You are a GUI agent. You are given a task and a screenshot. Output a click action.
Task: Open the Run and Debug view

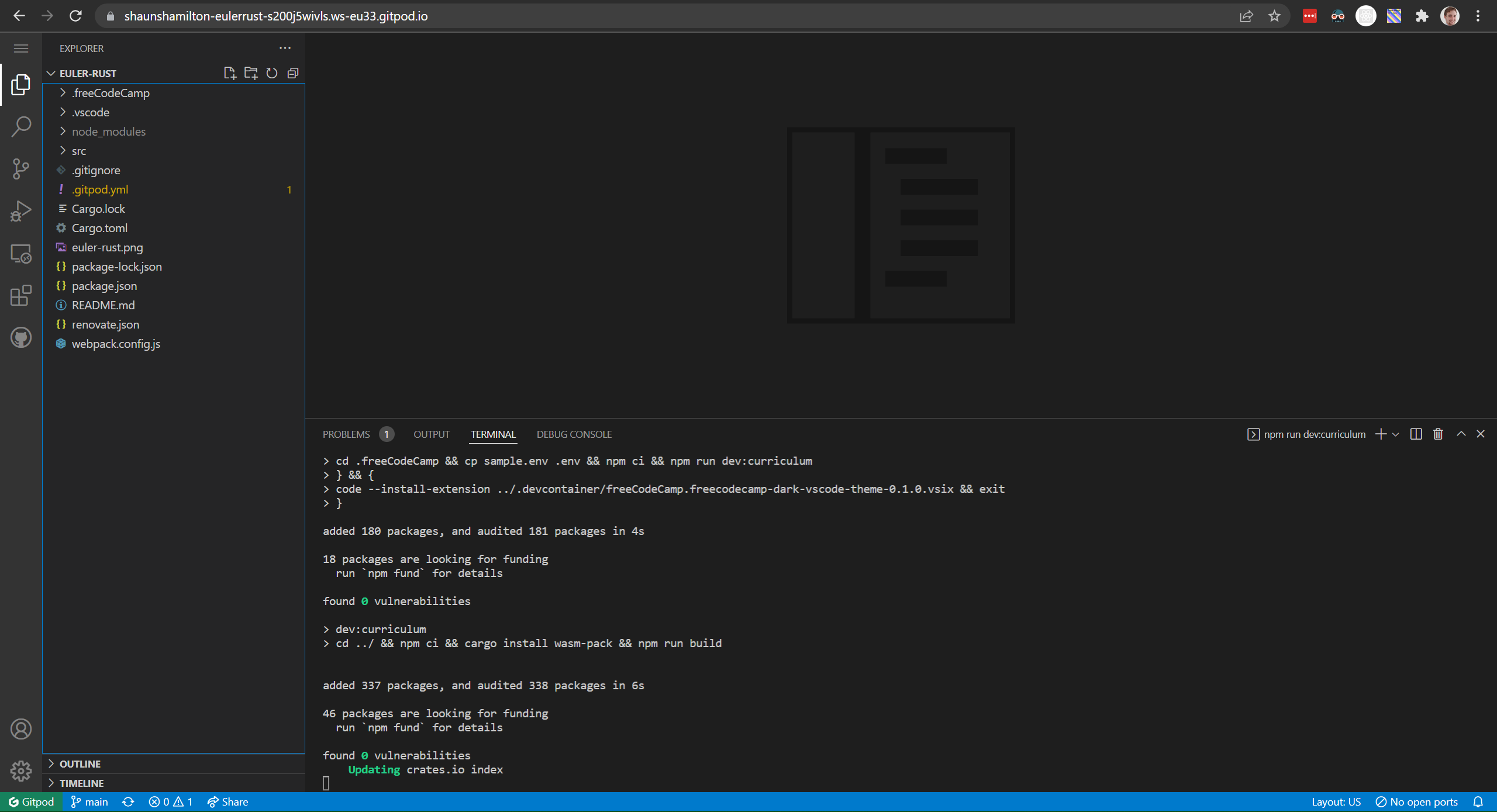point(21,211)
